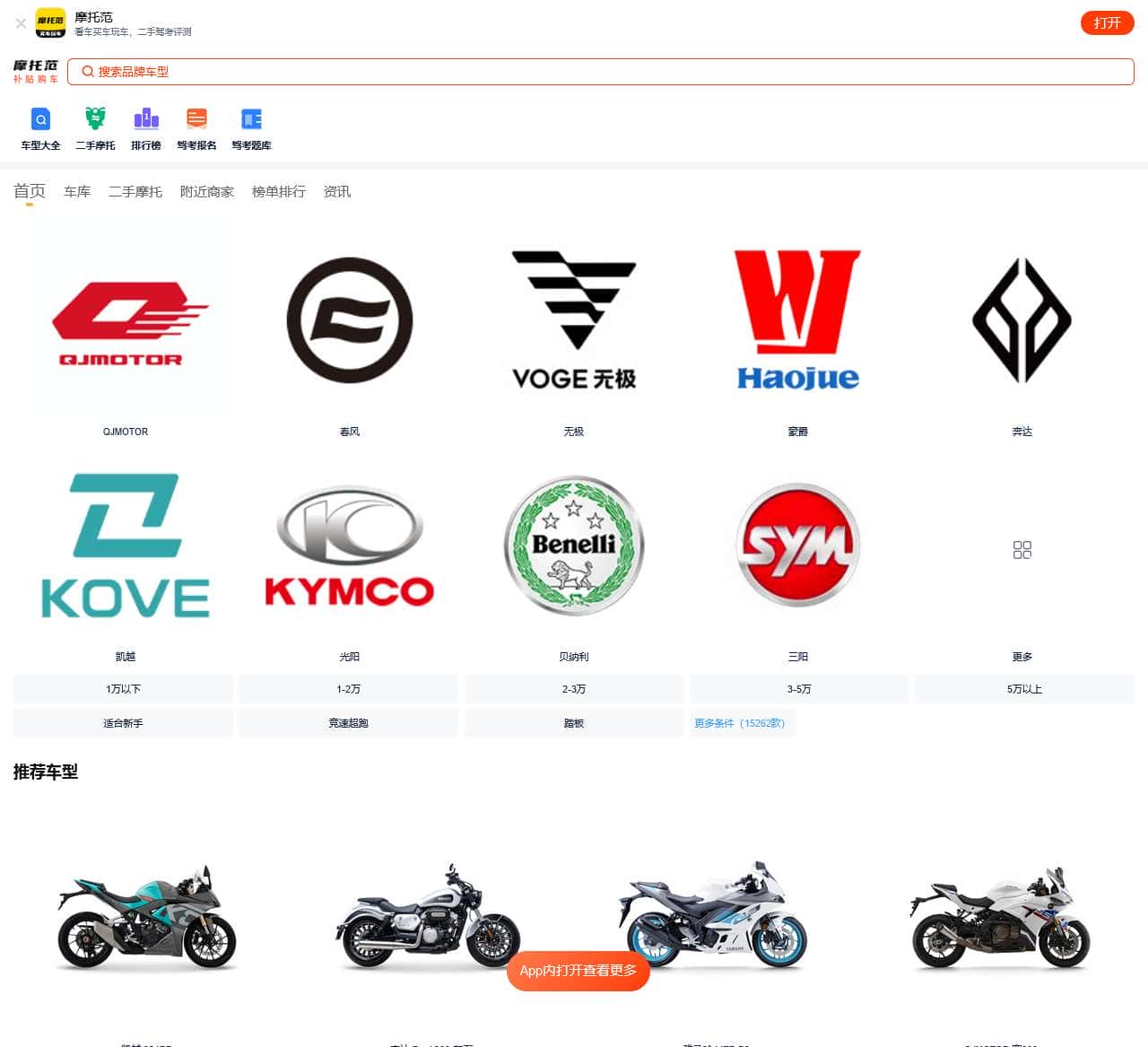This screenshot has width=1148, height=1047.
Task: Choose the 适合新手 filter
Action: (123, 723)
